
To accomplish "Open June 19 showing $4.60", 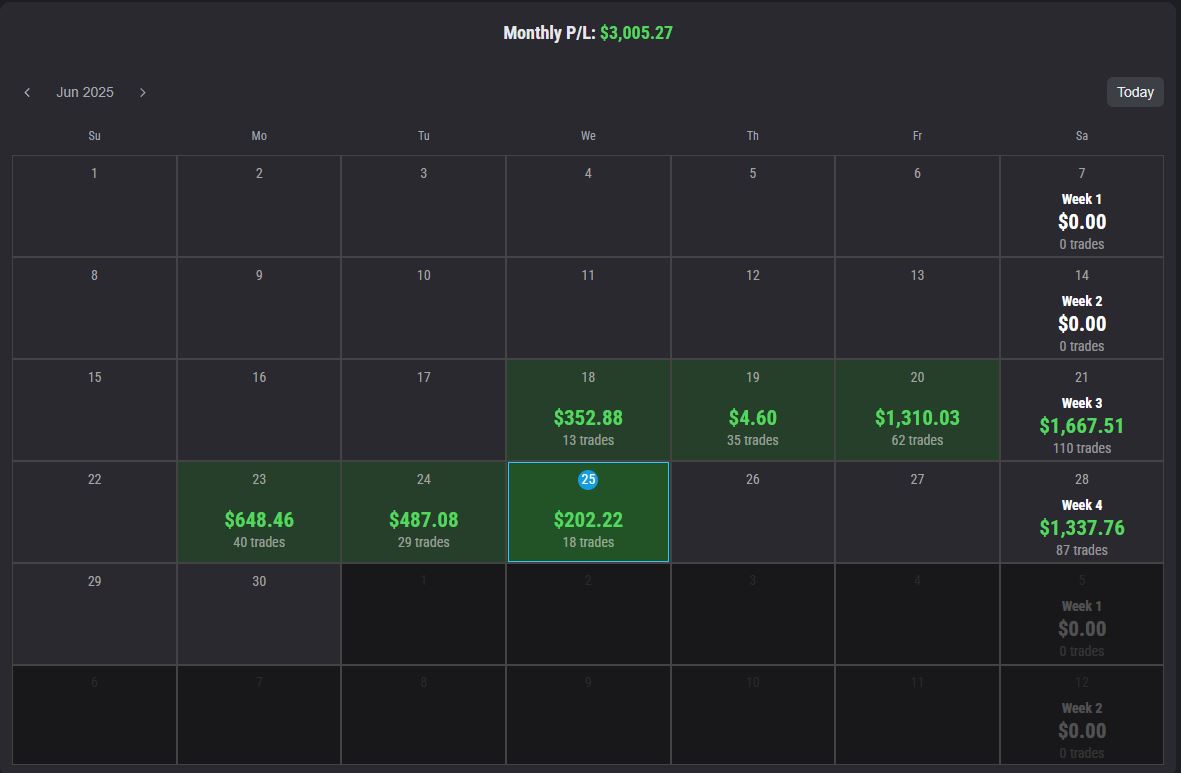I will (x=752, y=410).
